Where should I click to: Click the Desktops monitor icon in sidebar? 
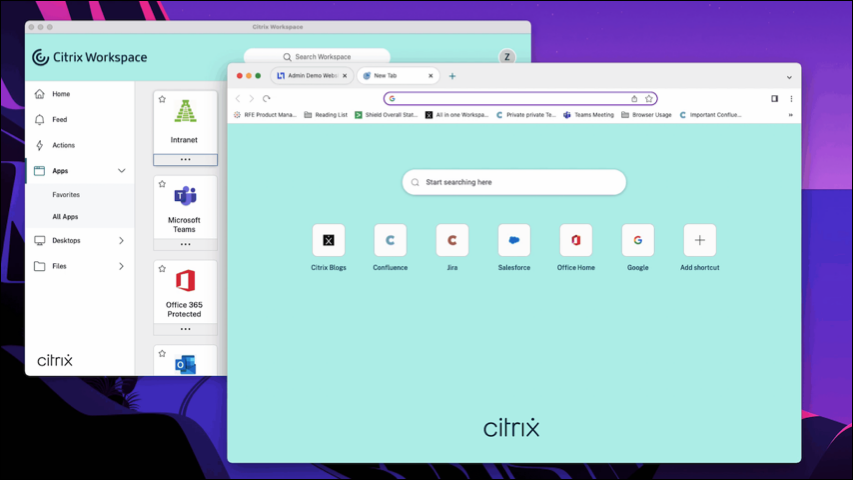[39, 241]
